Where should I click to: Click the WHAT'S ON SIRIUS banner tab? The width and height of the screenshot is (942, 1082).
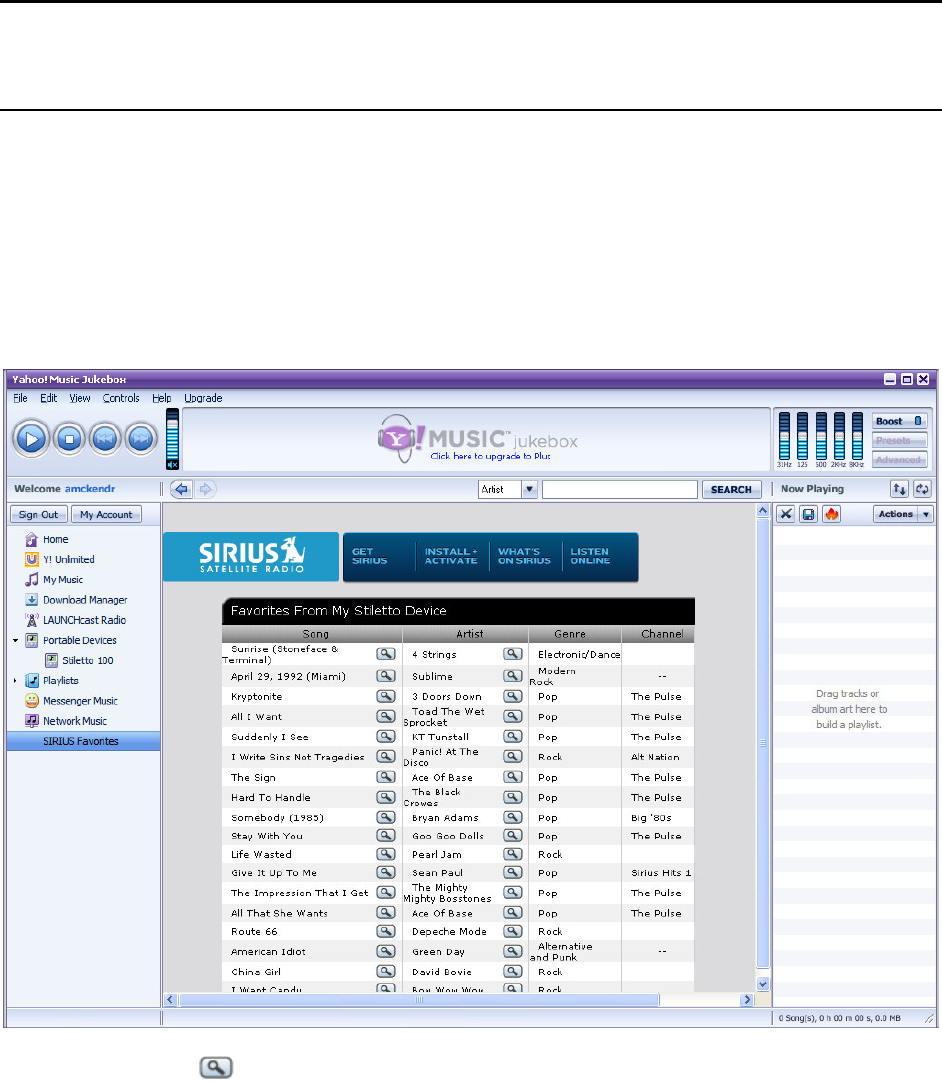(524, 556)
